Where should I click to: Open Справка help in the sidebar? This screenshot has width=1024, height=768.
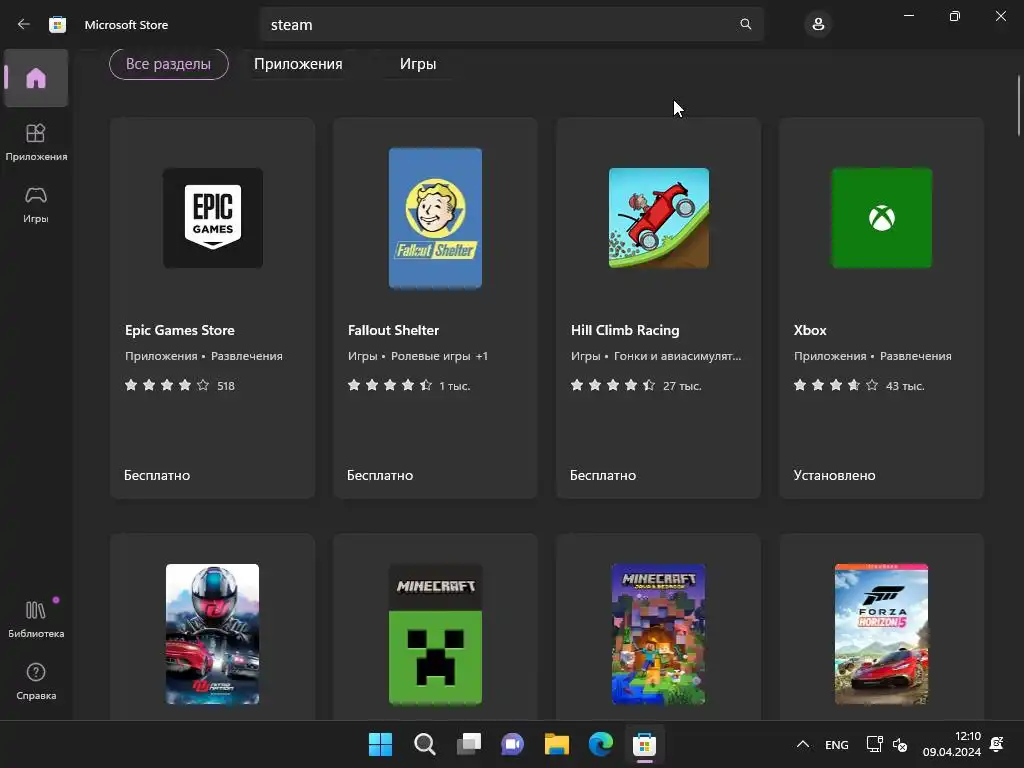pos(36,682)
